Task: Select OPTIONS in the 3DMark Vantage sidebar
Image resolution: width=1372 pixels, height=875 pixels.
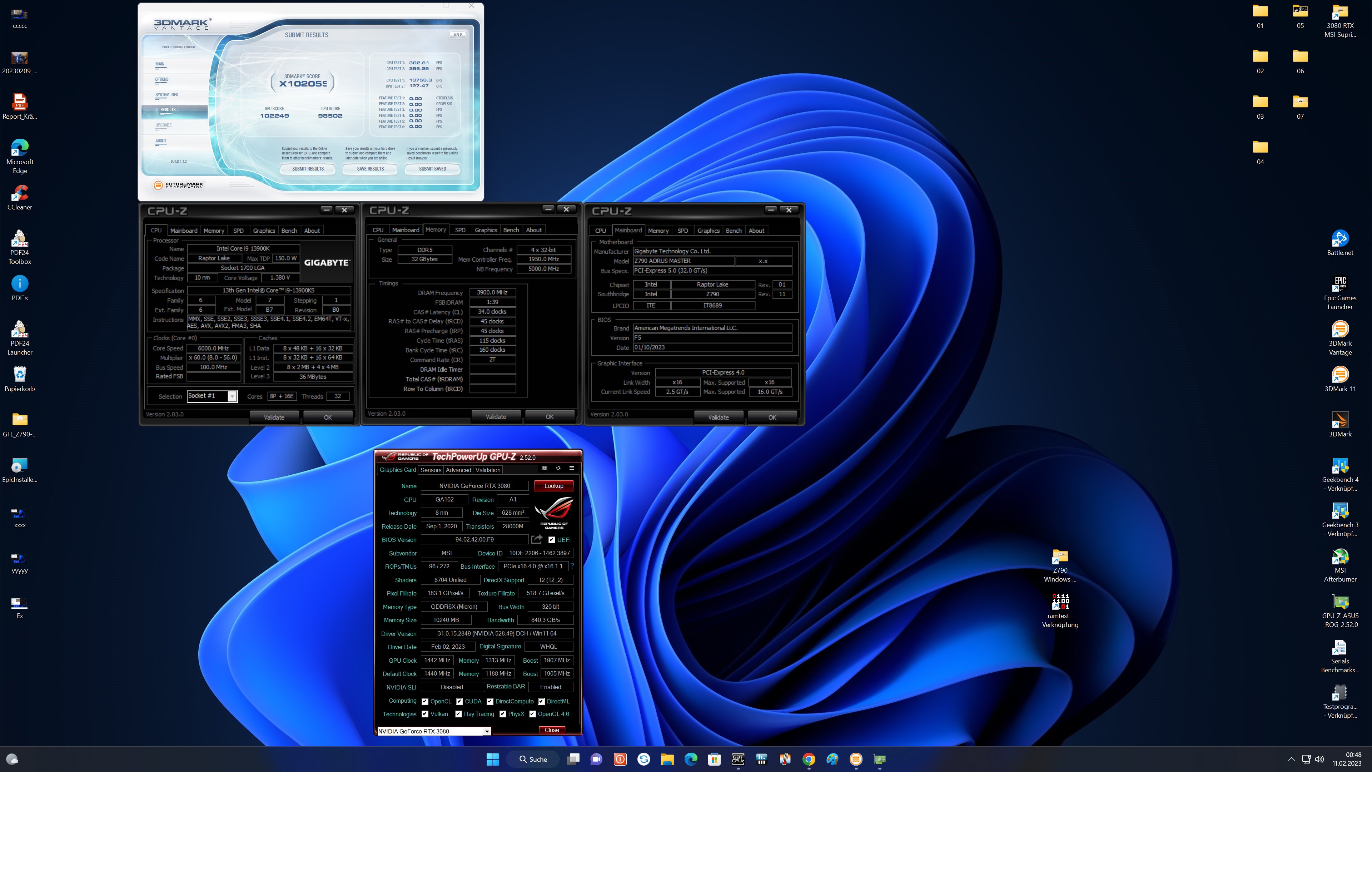Action: pos(162,80)
